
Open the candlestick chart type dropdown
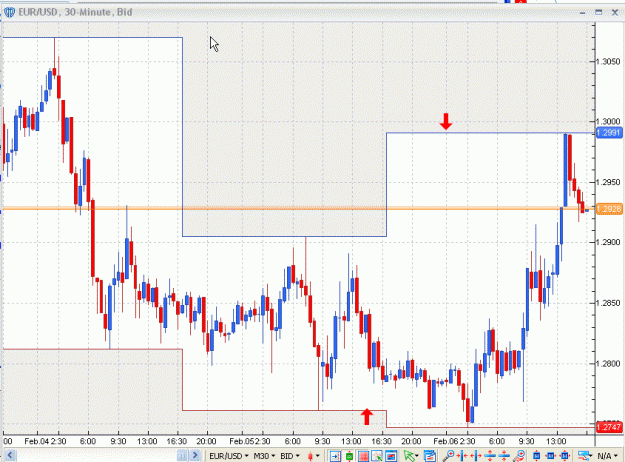[313, 456]
